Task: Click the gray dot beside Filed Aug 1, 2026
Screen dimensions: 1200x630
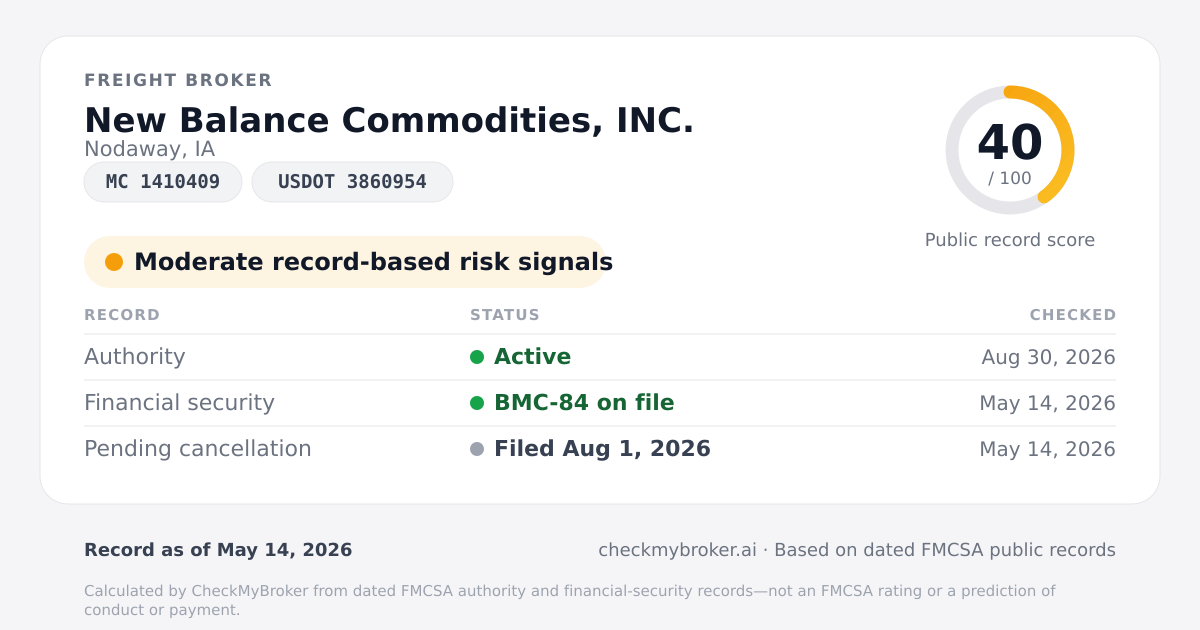Action: [x=477, y=449]
